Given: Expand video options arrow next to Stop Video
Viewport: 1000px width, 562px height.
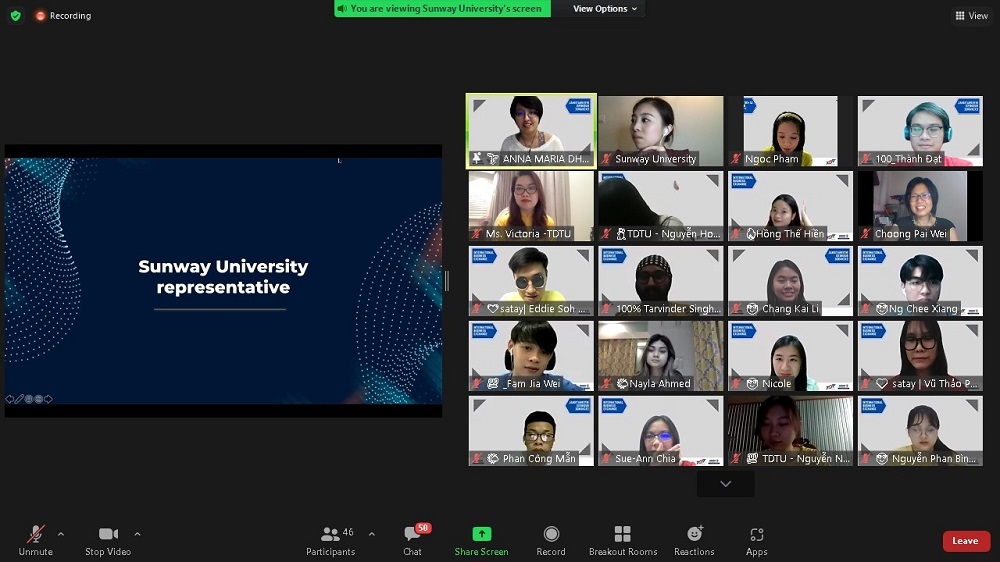Looking at the screenshot, I should (x=137, y=534).
